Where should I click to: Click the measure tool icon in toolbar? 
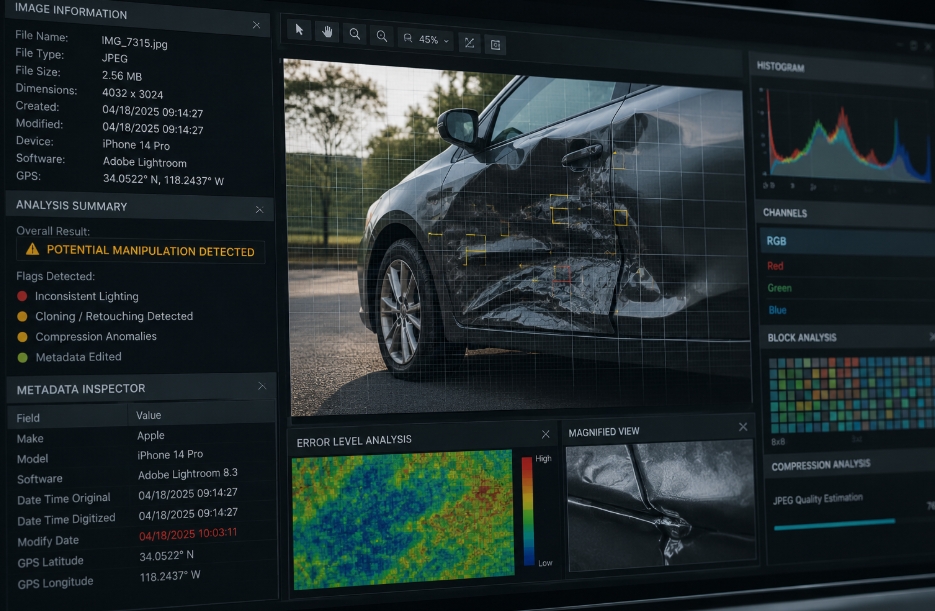469,43
